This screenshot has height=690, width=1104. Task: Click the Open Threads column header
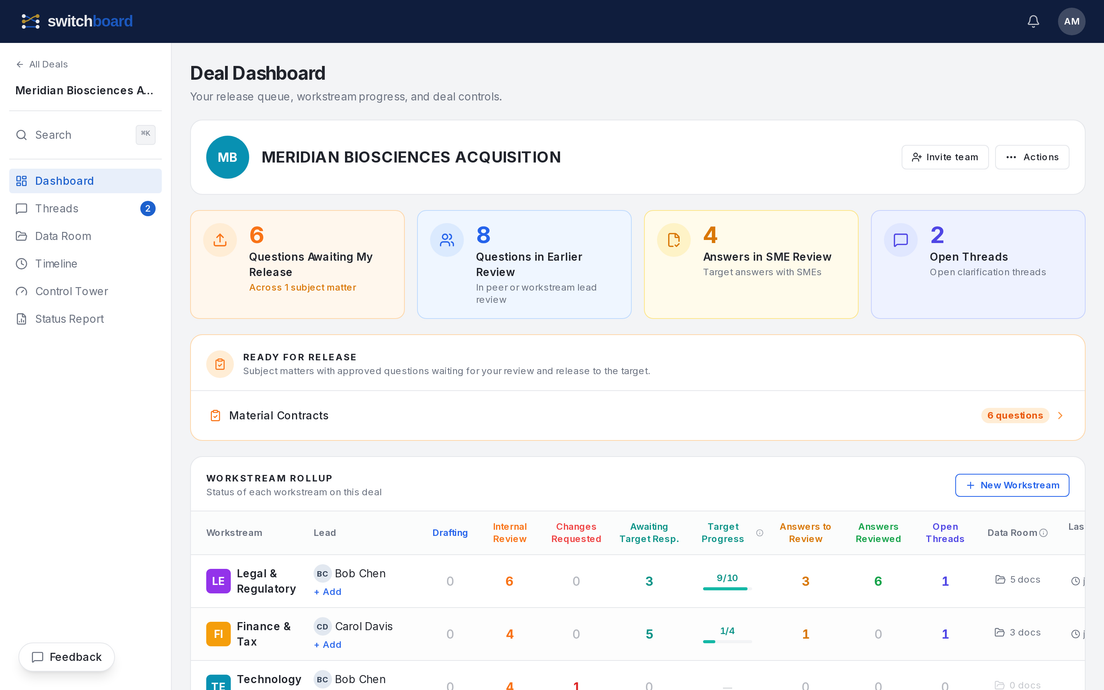(x=945, y=533)
